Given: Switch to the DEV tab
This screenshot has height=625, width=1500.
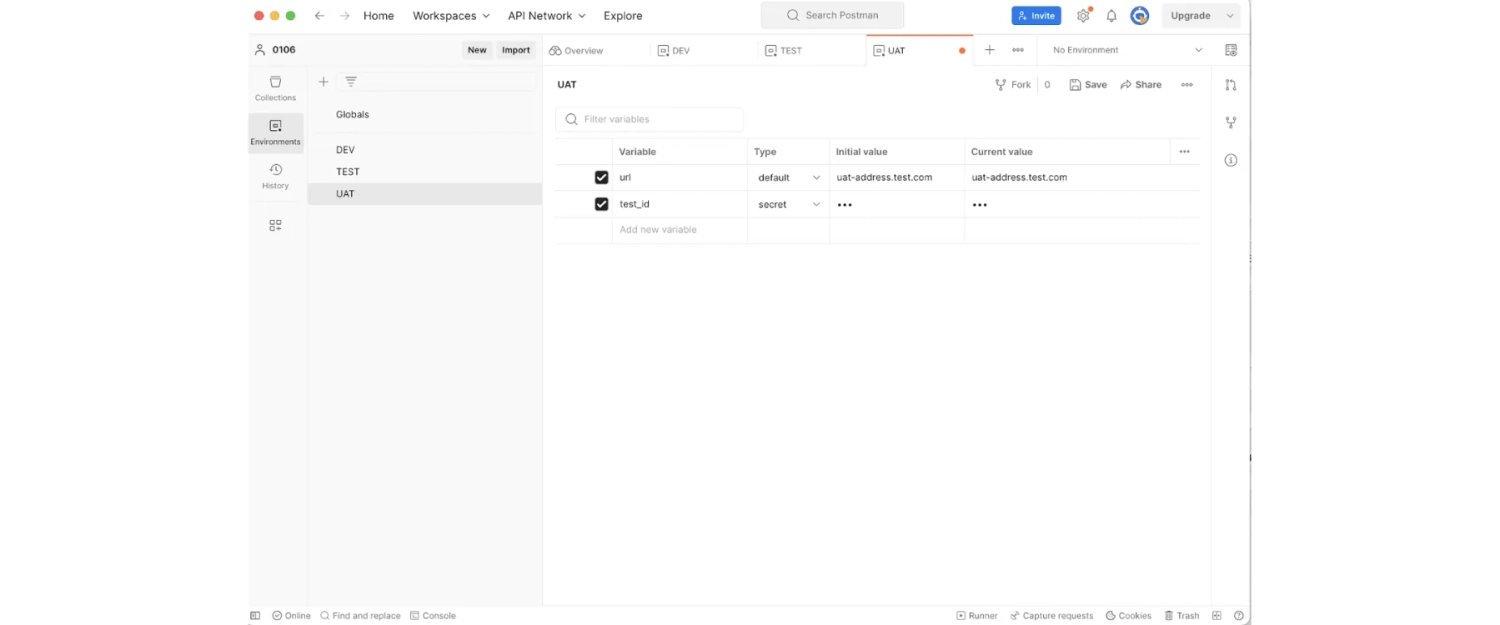Looking at the screenshot, I should pyautogui.click(x=674, y=50).
